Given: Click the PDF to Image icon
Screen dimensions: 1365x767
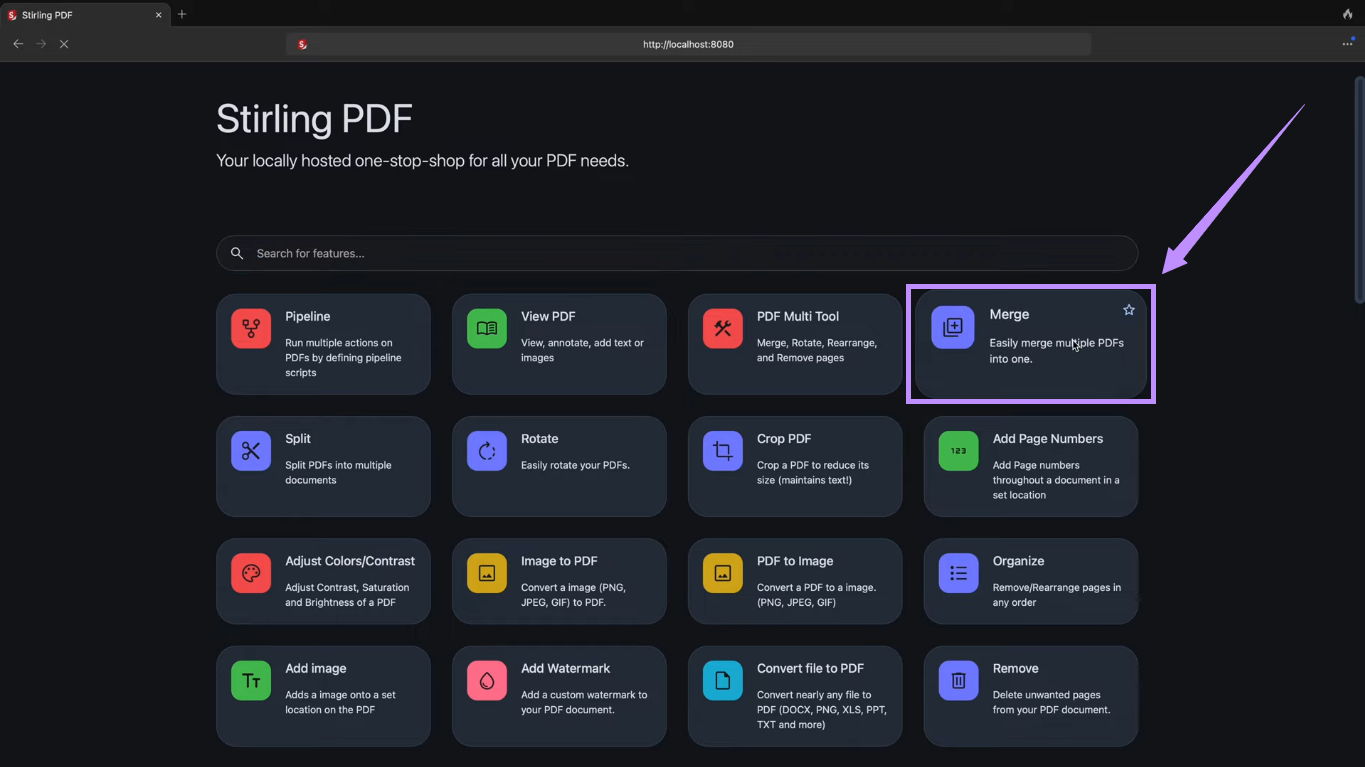Looking at the screenshot, I should [x=722, y=573].
